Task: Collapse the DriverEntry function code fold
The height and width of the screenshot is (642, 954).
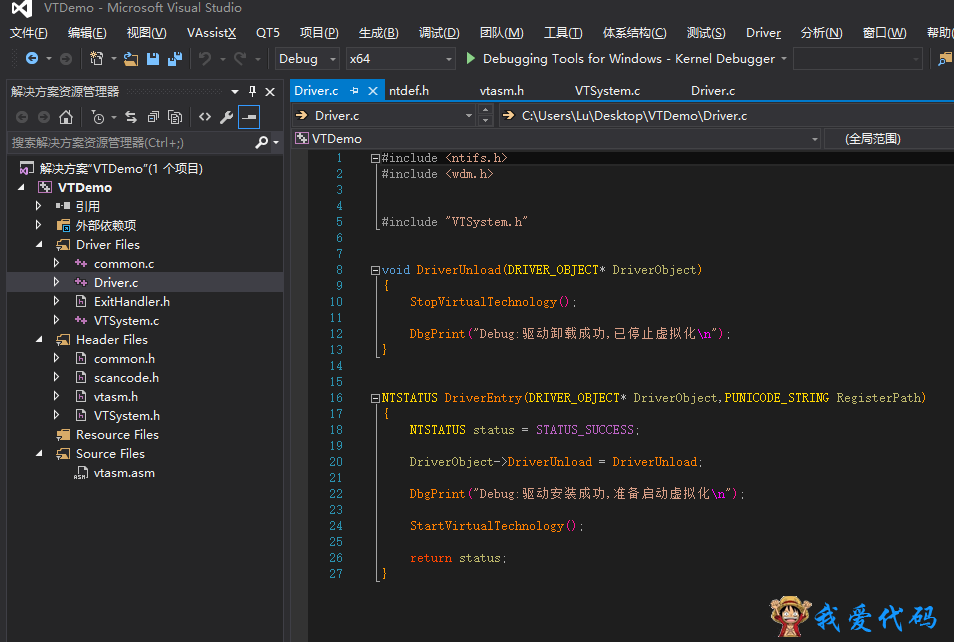Action: [x=375, y=399]
